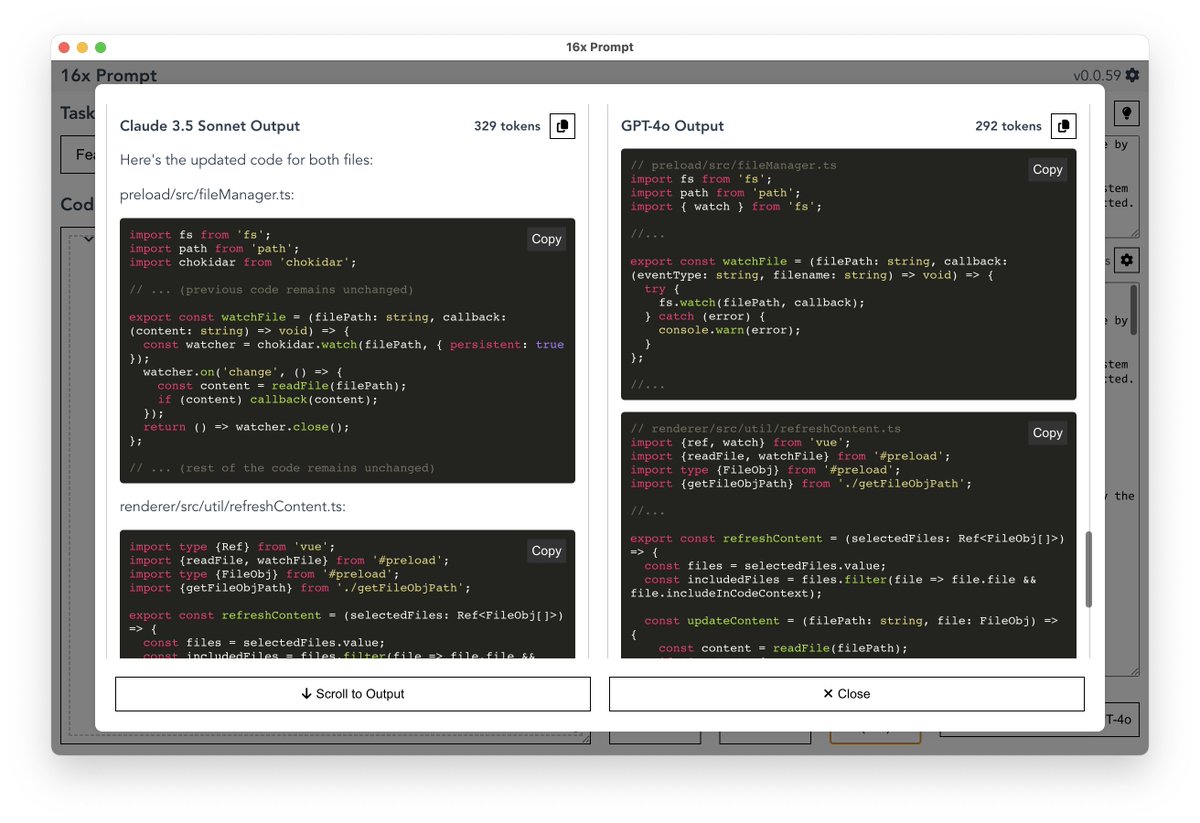Image resolution: width=1200 pixels, height=823 pixels.
Task: Click the v0.0.59 version label
Action: tap(1098, 75)
